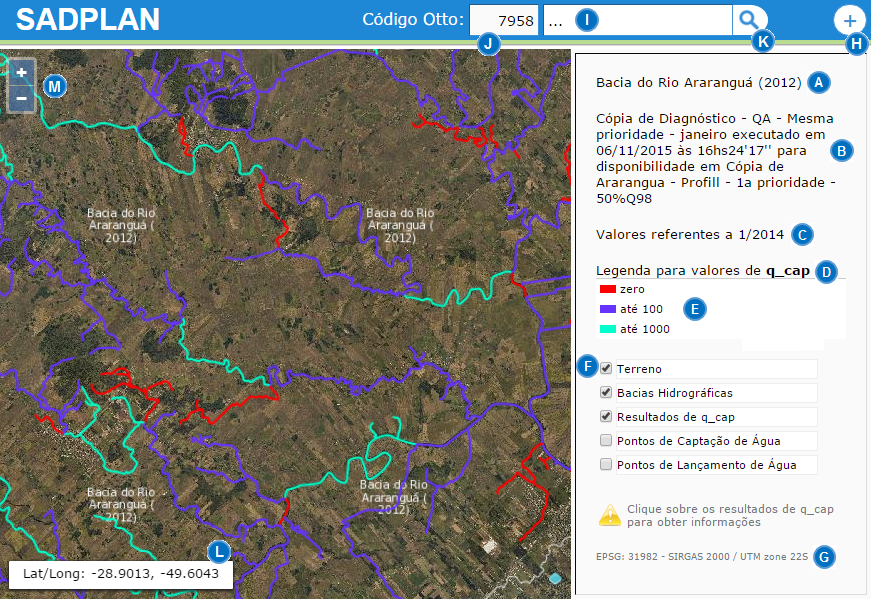Image resolution: width=871 pixels, height=599 pixels.
Task: Enable Pontos de Captação de Água
Action: tap(606, 441)
